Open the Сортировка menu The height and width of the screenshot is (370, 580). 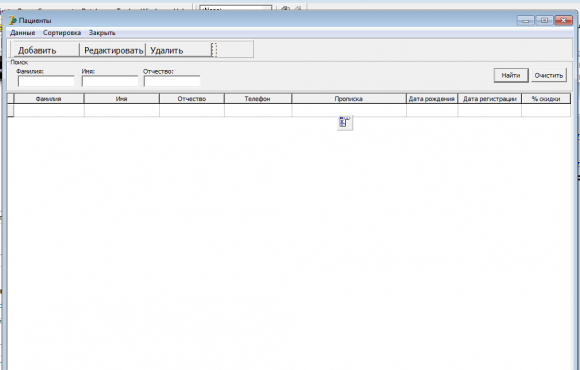point(62,33)
